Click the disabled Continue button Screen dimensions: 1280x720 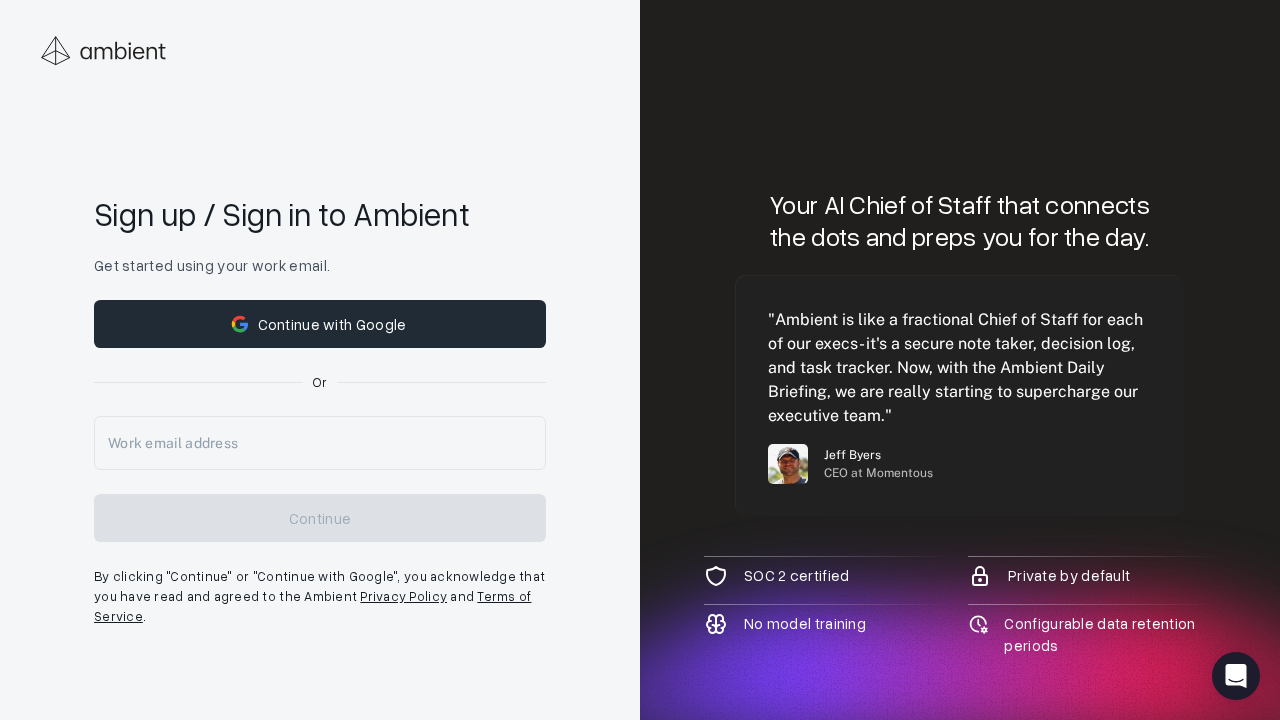[x=320, y=518]
